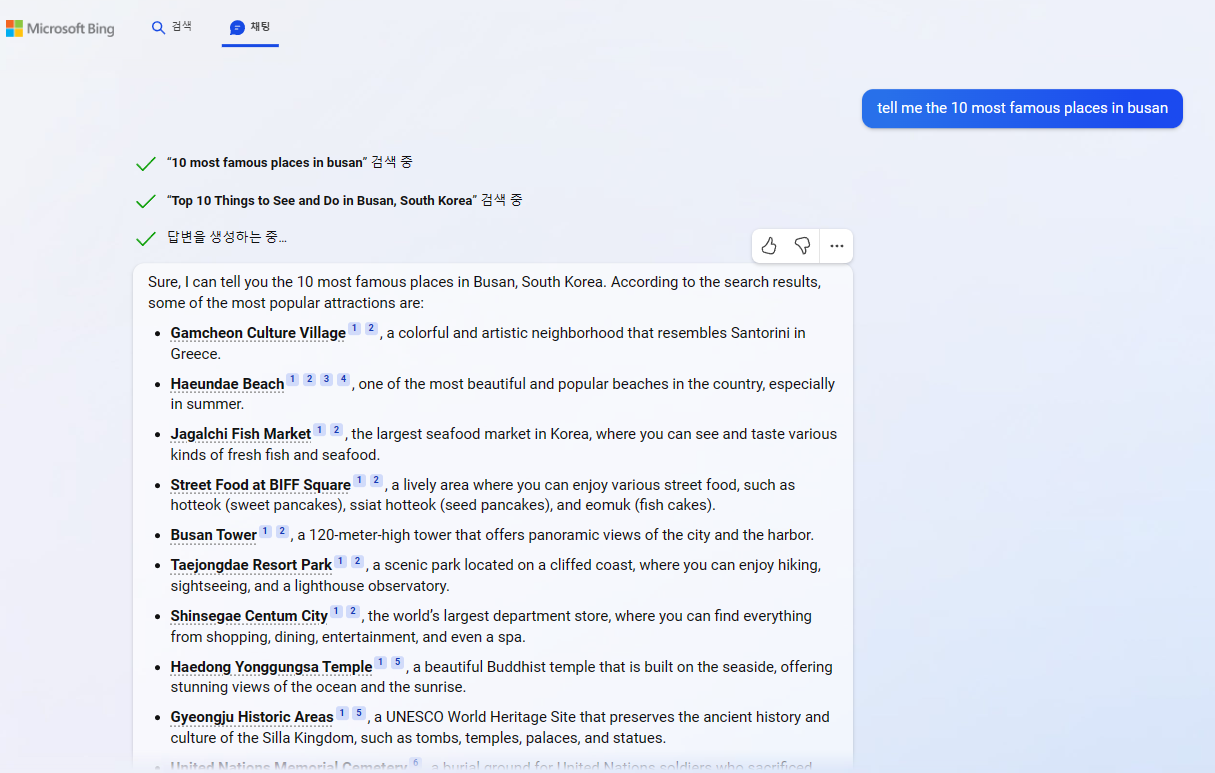The width and height of the screenshot is (1215, 773).
Task: Switch to the 검색 search tab
Action: pos(171,27)
